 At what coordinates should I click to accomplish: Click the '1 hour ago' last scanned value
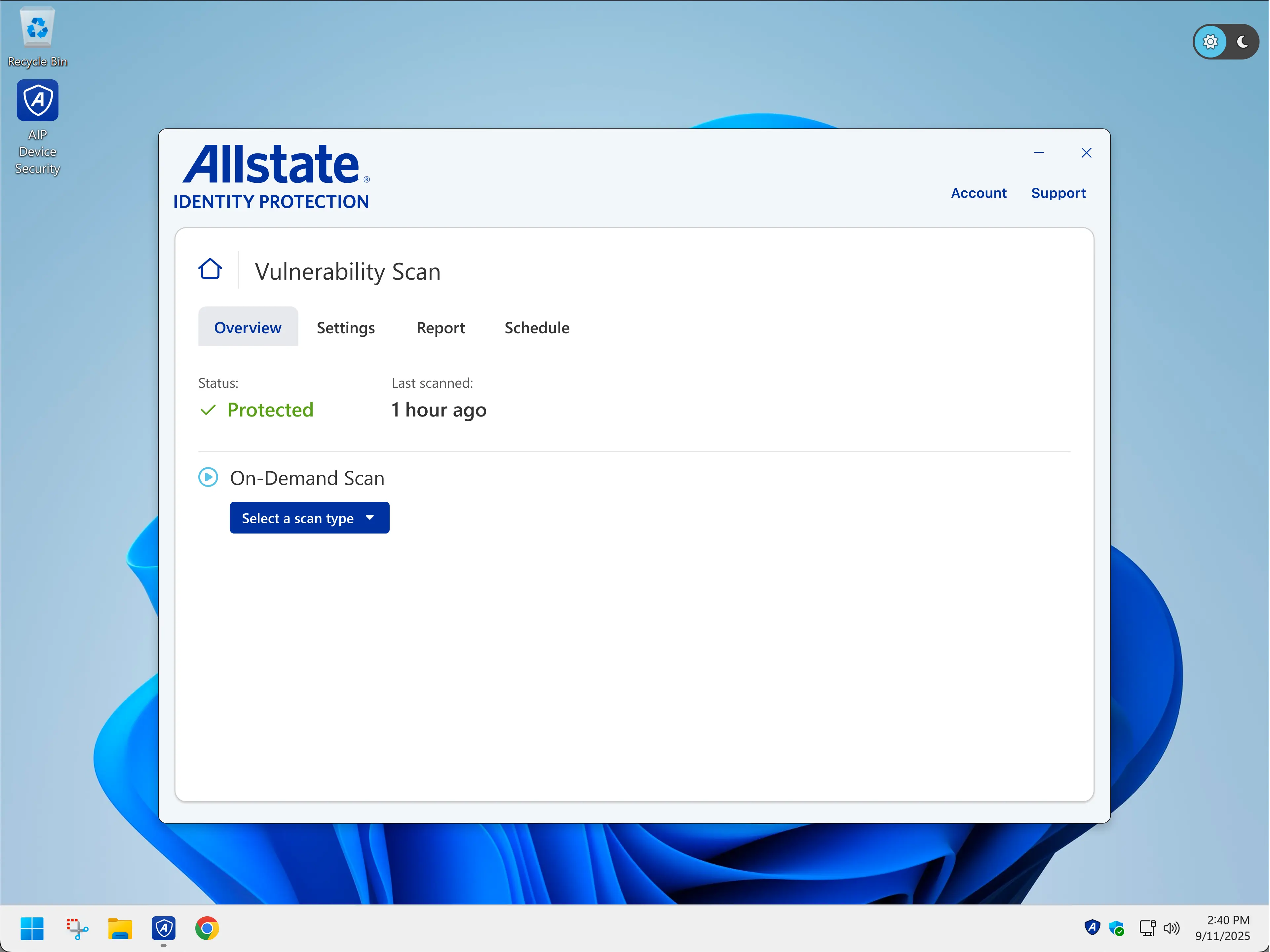click(x=439, y=410)
